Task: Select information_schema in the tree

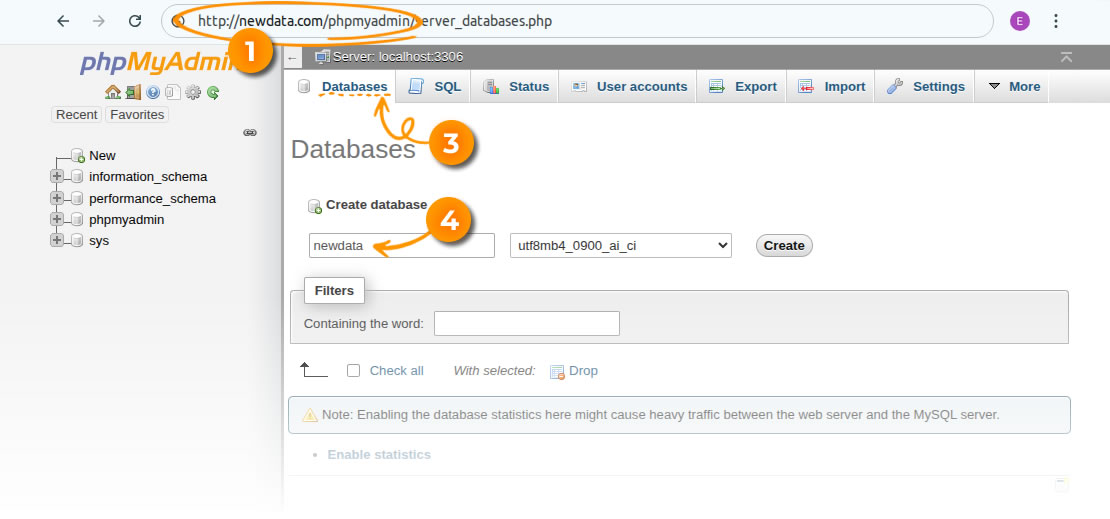Action: (148, 177)
